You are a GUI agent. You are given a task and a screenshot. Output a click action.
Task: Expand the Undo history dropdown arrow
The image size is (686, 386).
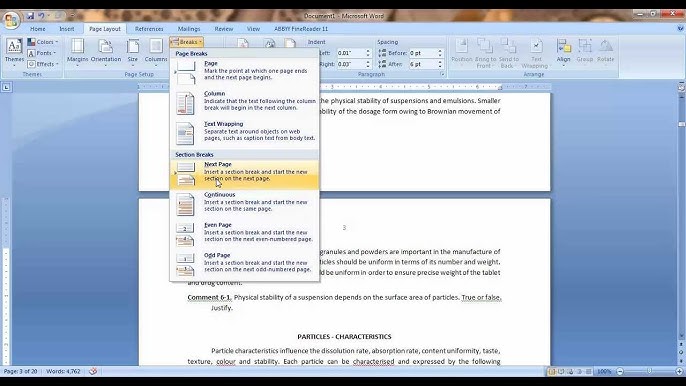(x=48, y=16)
